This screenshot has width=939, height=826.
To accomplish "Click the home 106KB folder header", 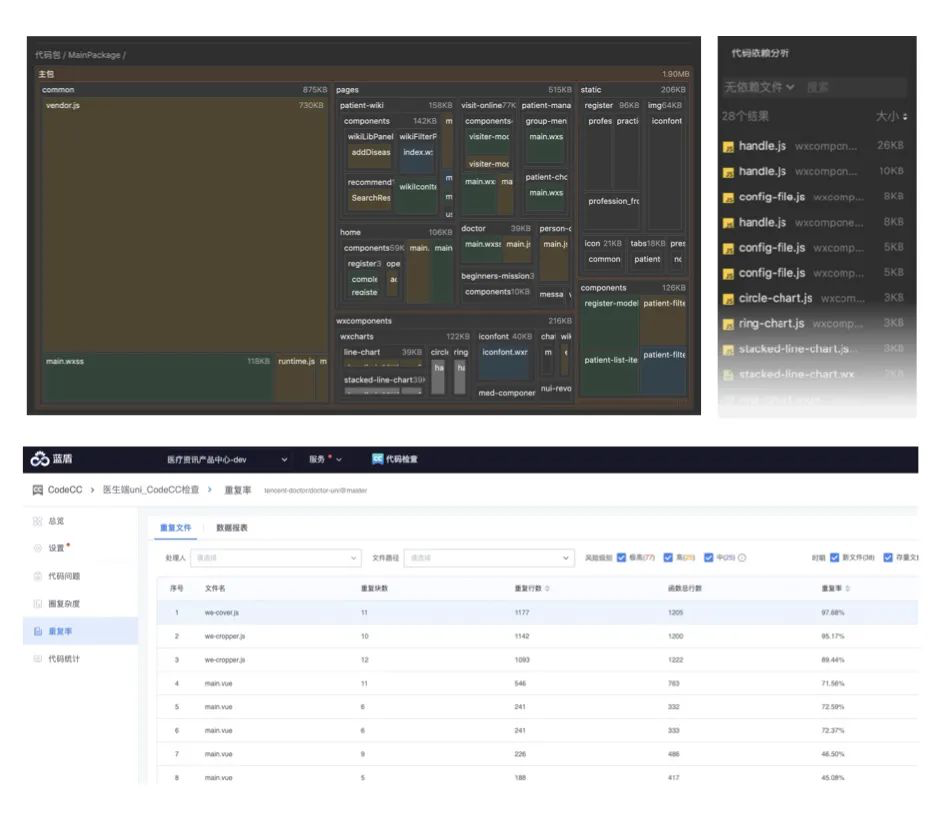I will (x=395, y=232).
